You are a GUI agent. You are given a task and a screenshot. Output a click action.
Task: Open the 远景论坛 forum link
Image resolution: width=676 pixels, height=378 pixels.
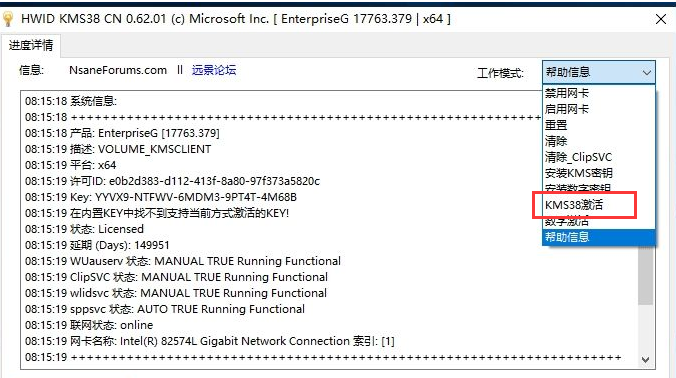point(214,70)
